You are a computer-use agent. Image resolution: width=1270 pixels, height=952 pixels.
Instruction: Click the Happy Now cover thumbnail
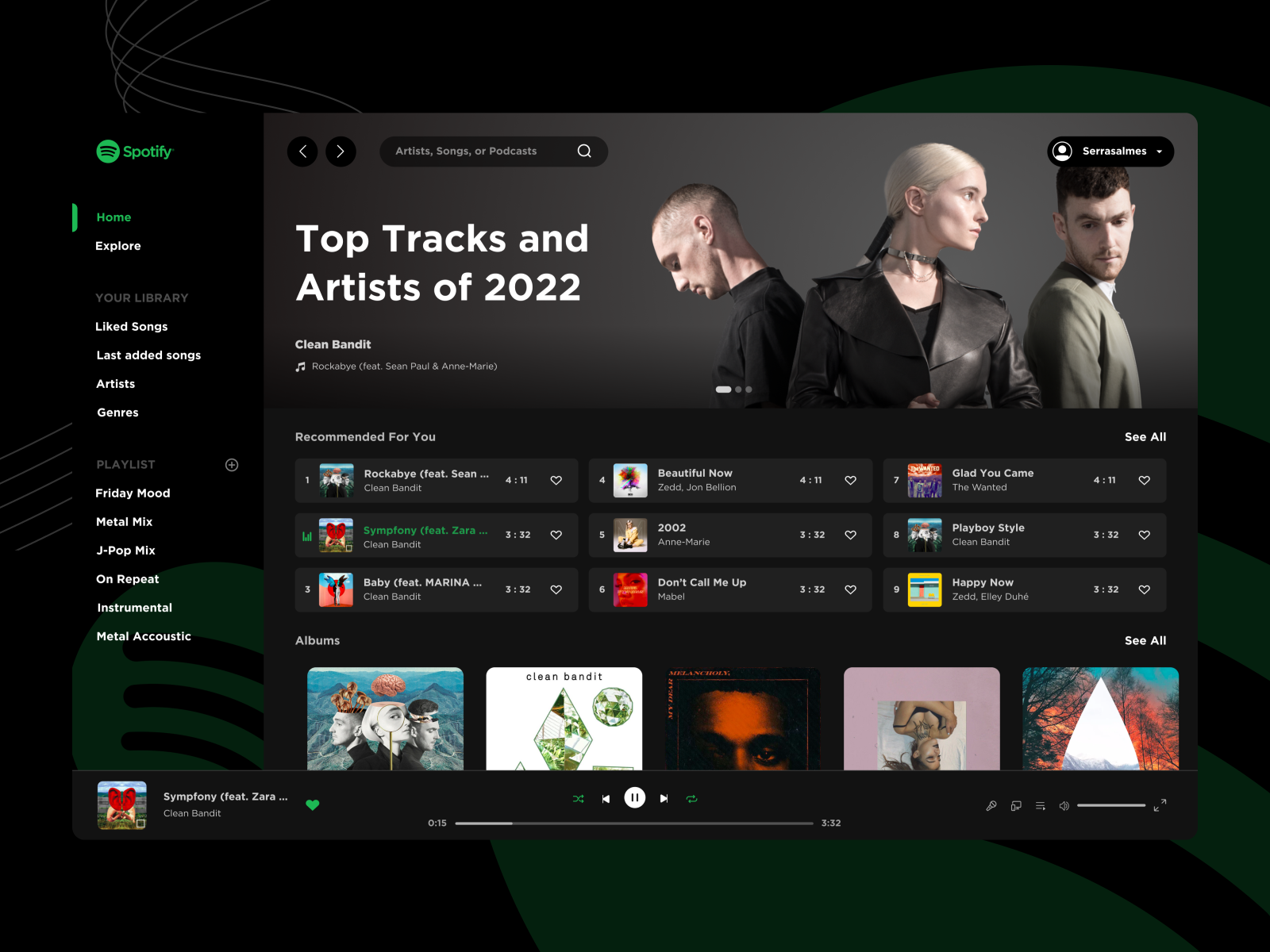(x=925, y=589)
